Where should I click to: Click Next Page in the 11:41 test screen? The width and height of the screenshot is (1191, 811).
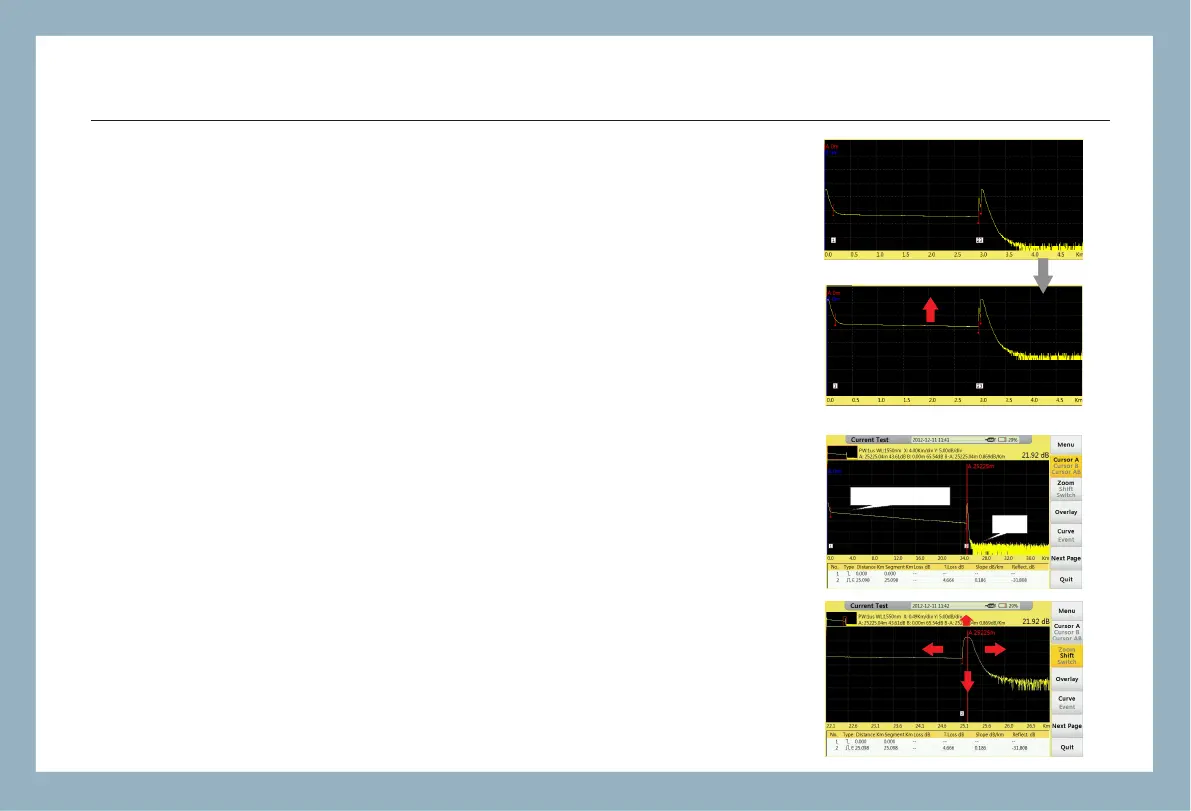click(1066, 558)
